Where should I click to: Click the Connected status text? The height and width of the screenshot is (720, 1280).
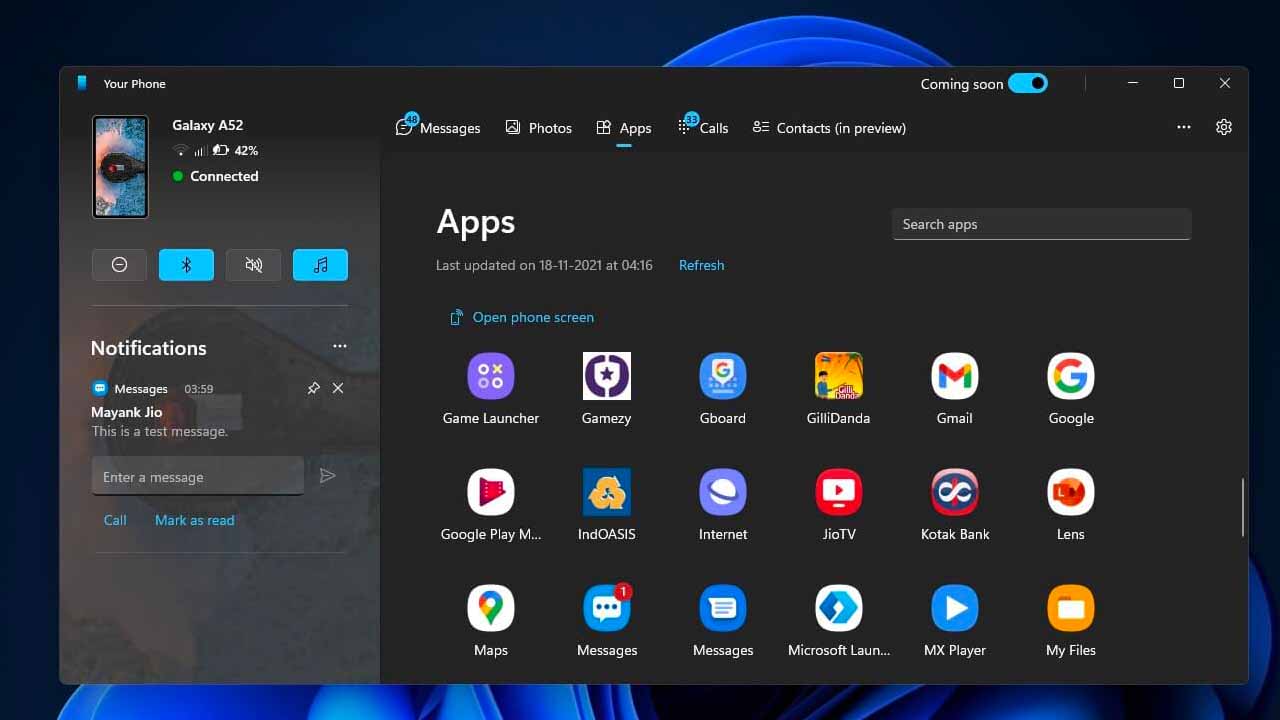pos(224,176)
